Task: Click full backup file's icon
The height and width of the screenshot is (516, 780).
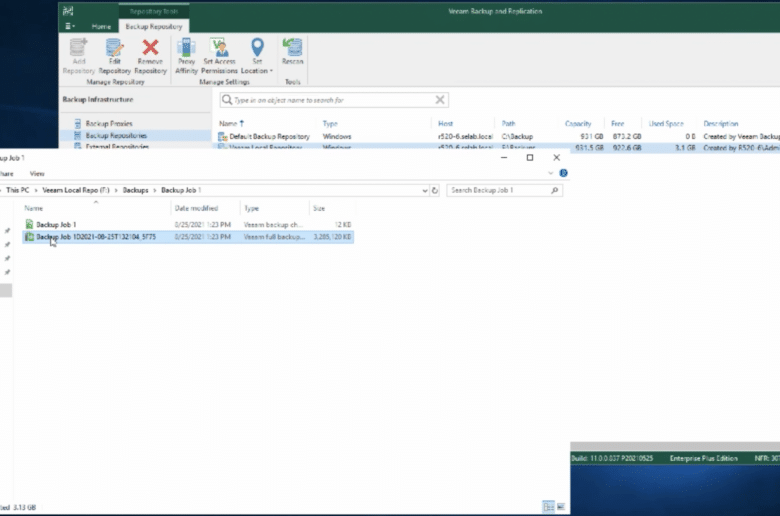Action: [x=29, y=237]
